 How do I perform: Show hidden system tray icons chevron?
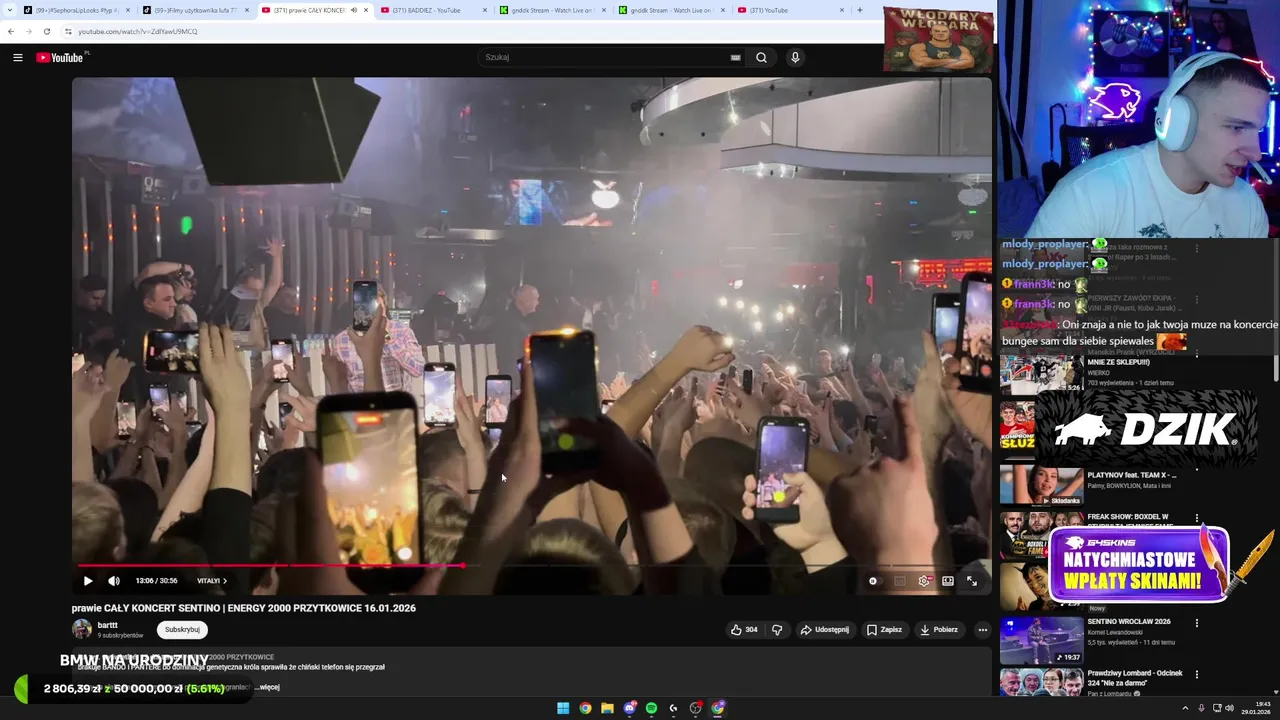pyautogui.click(x=1185, y=708)
